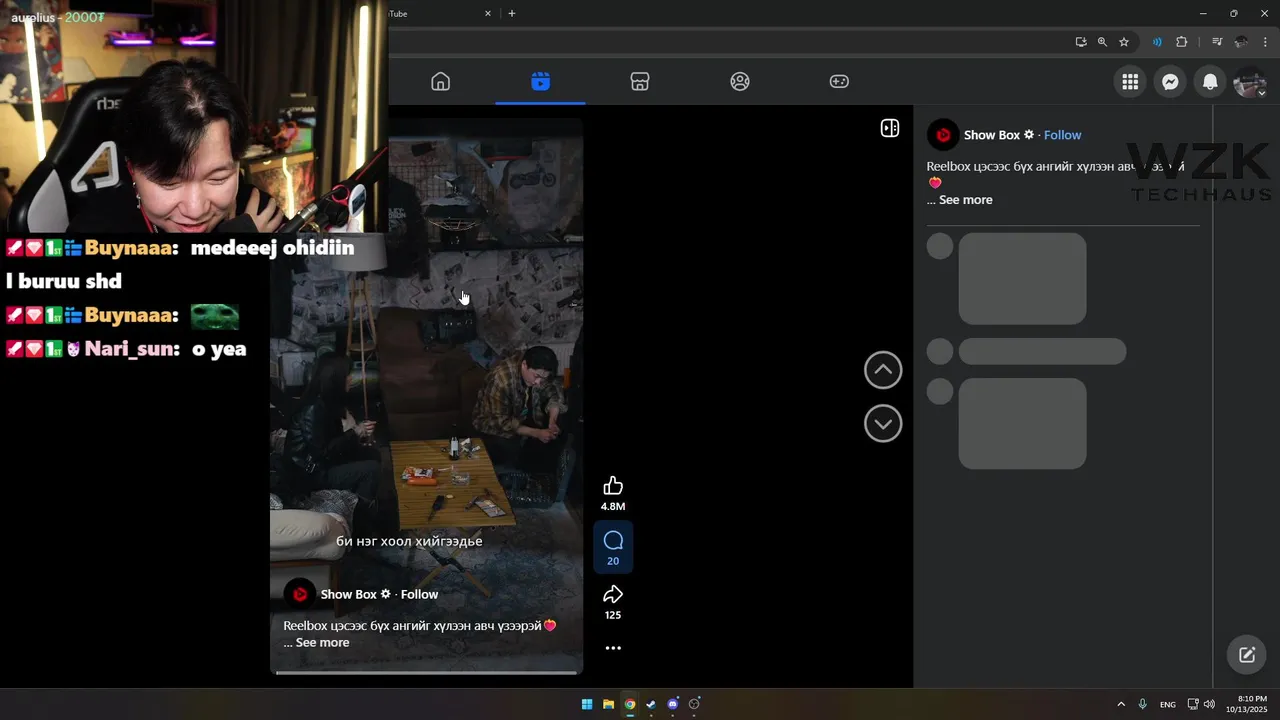The image size is (1280, 720).
Task: Open the Windows Start menu
Action: pyautogui.click(x=587, y=704)
